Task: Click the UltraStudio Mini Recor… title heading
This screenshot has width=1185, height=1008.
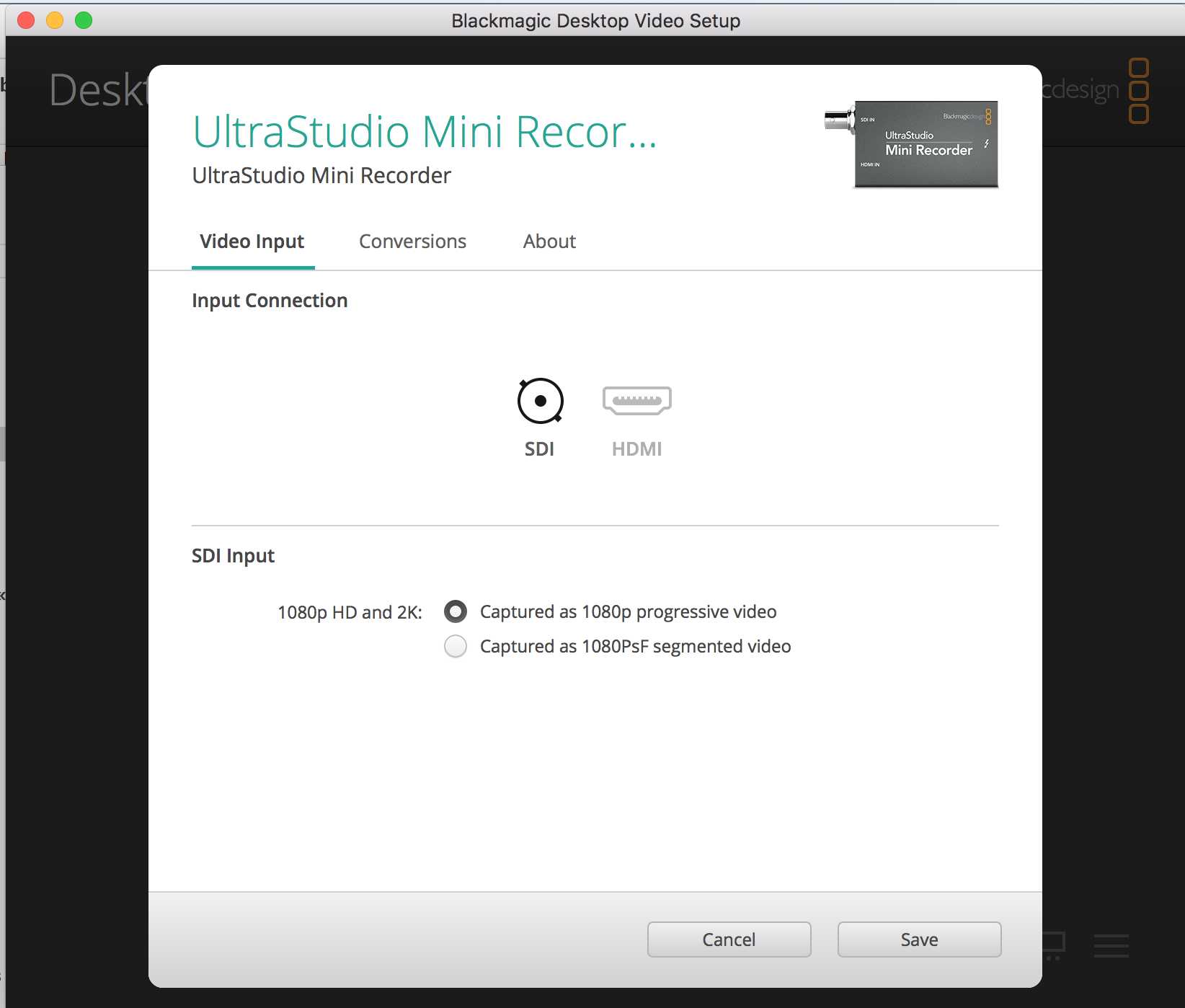Action: [425, 131]
